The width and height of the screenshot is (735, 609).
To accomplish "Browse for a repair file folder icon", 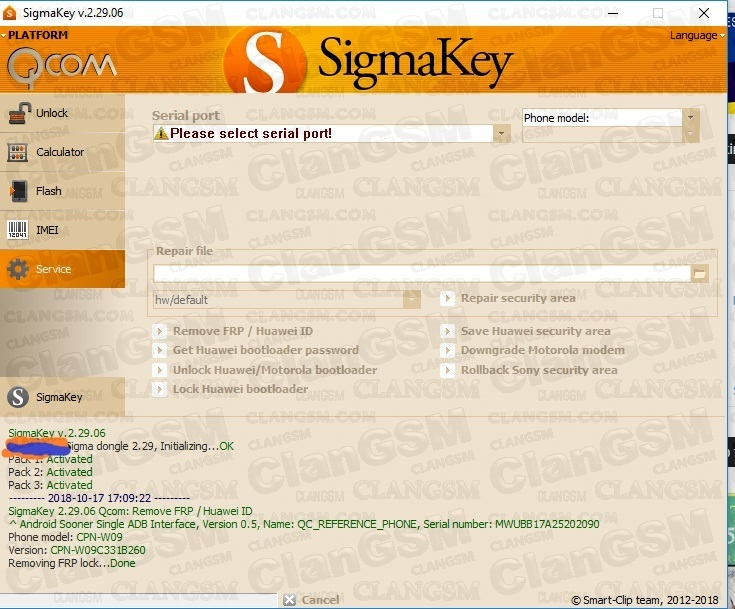I will 700,273.
